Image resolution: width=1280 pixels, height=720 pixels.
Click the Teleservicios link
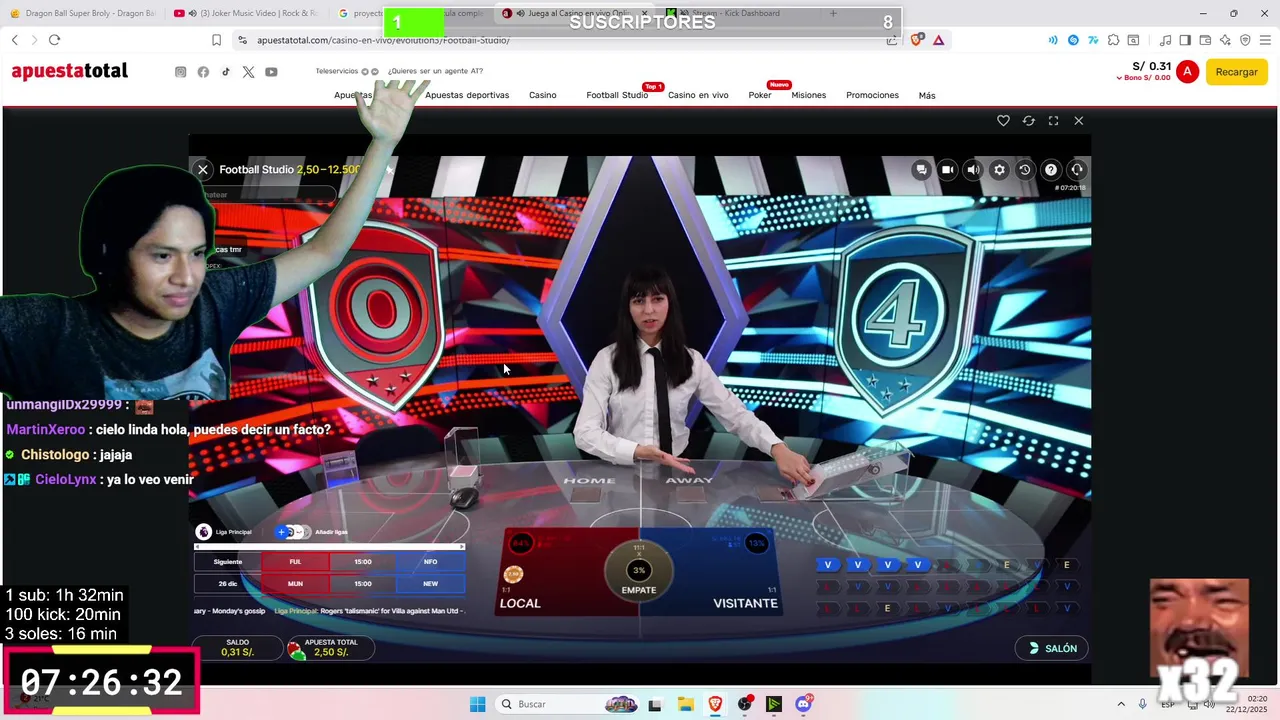[x=337, y=71]
